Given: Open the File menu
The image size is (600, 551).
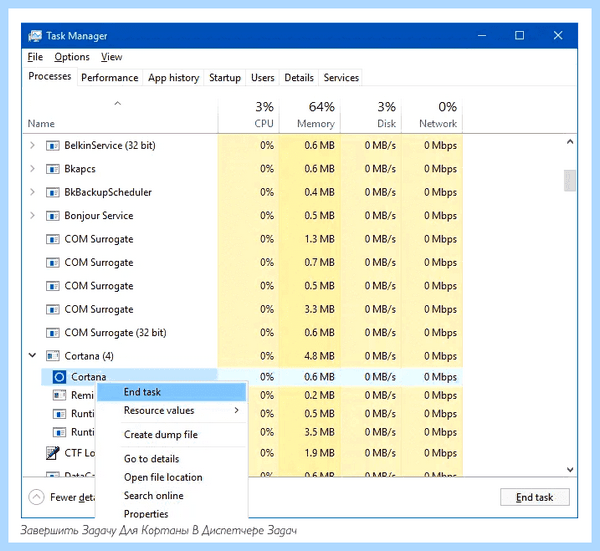Looking at the screenshot, I should point(35,57).
